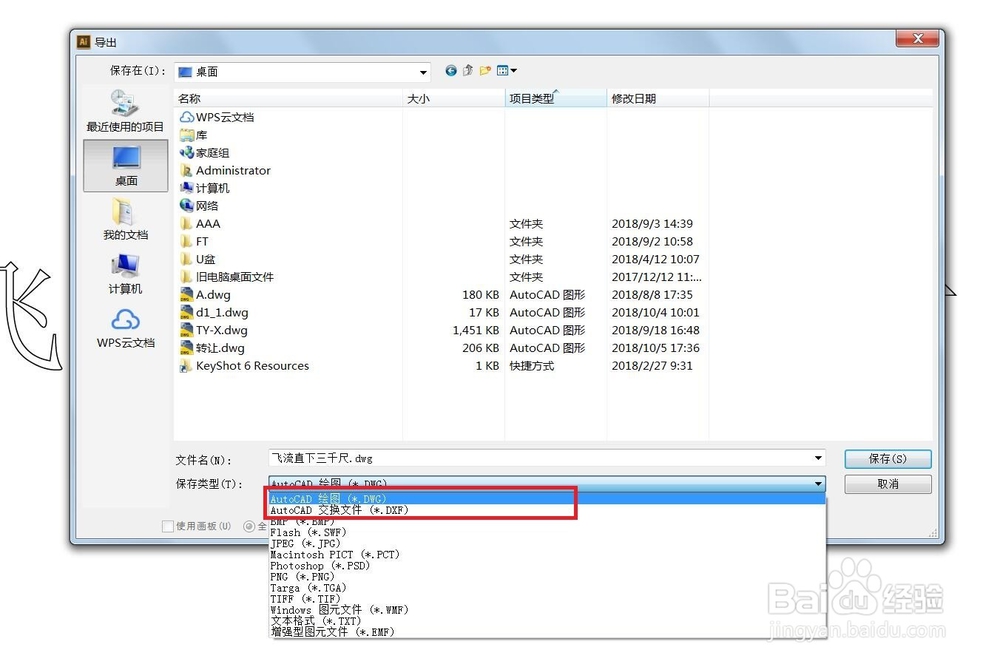1000x664 pixels.
Task: Select the TY-X.dwg file
Action: (x=213, y=330)
